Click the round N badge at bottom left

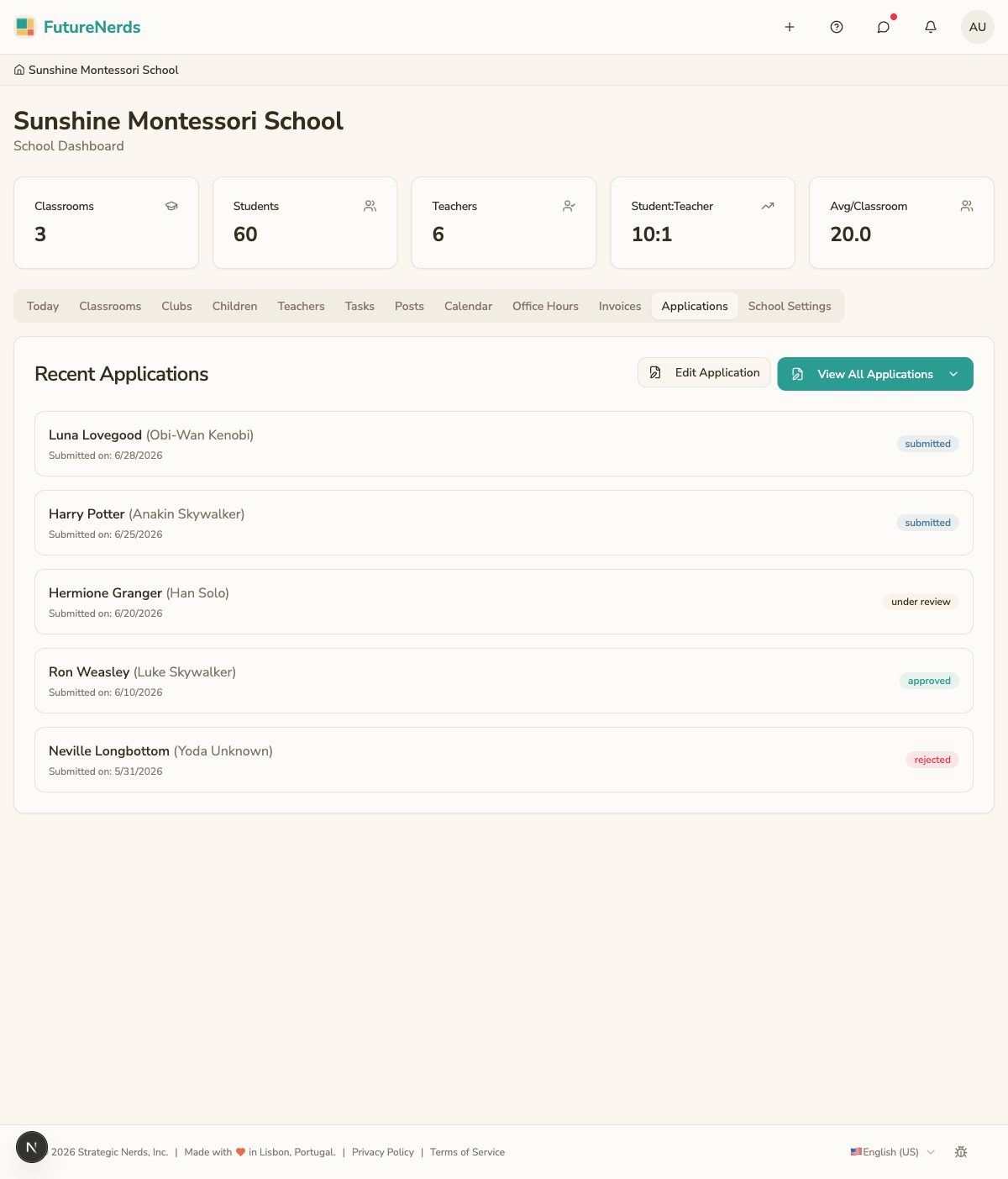[32, 1147]
